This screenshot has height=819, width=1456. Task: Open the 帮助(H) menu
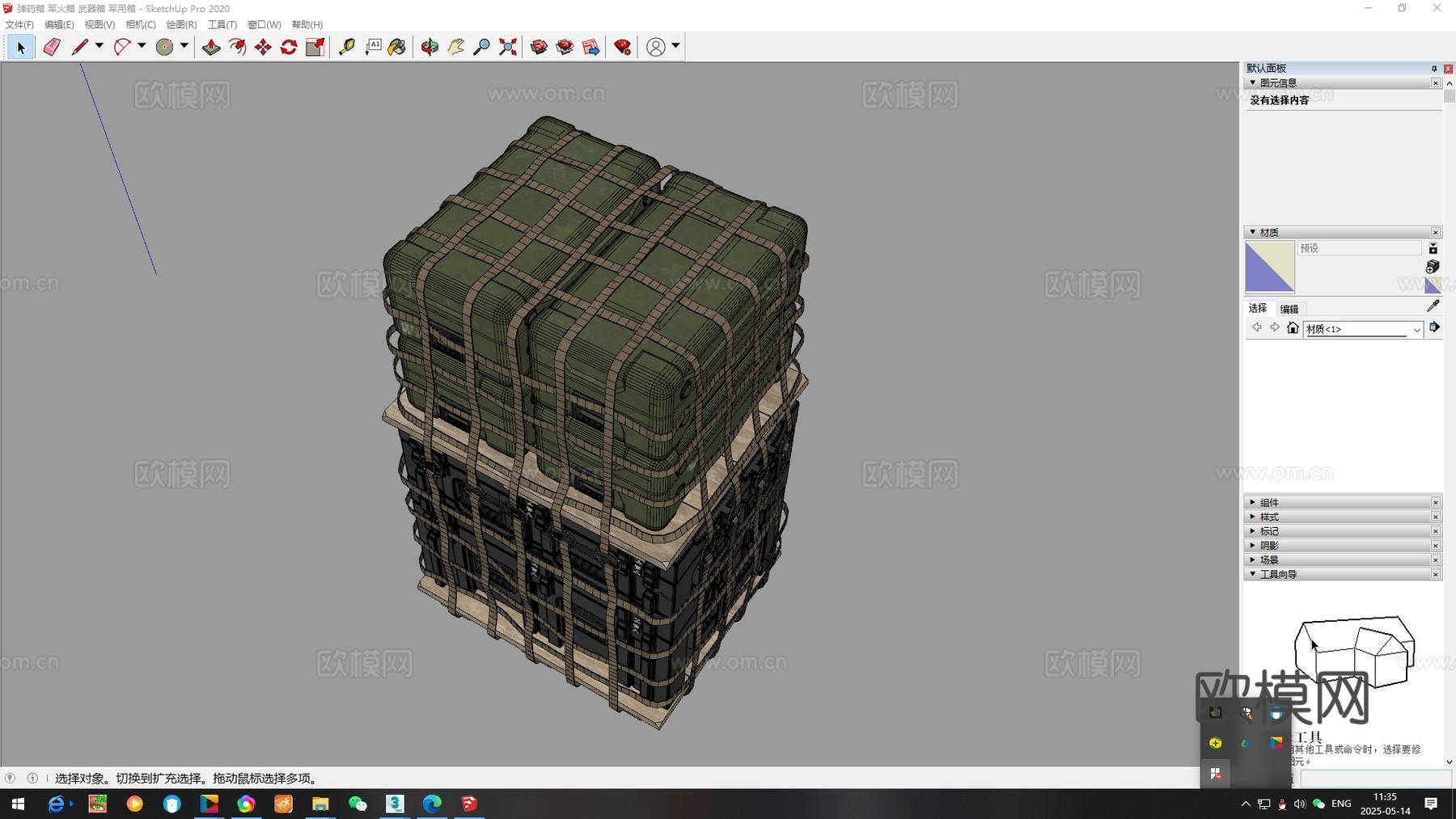tap(307, 25)
